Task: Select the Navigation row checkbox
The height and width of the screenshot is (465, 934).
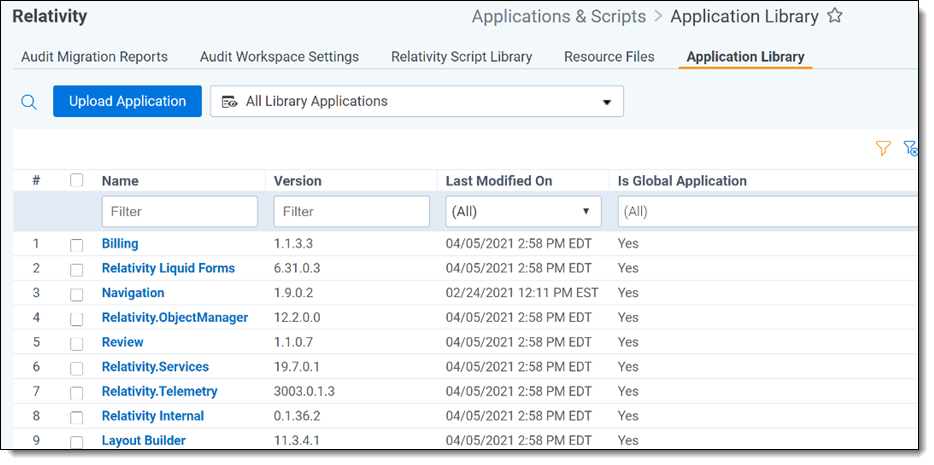Action: (76, 294)
